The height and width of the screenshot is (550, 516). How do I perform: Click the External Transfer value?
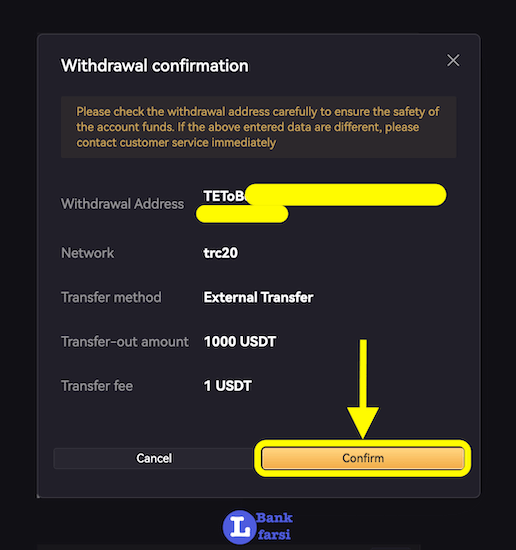259,297
